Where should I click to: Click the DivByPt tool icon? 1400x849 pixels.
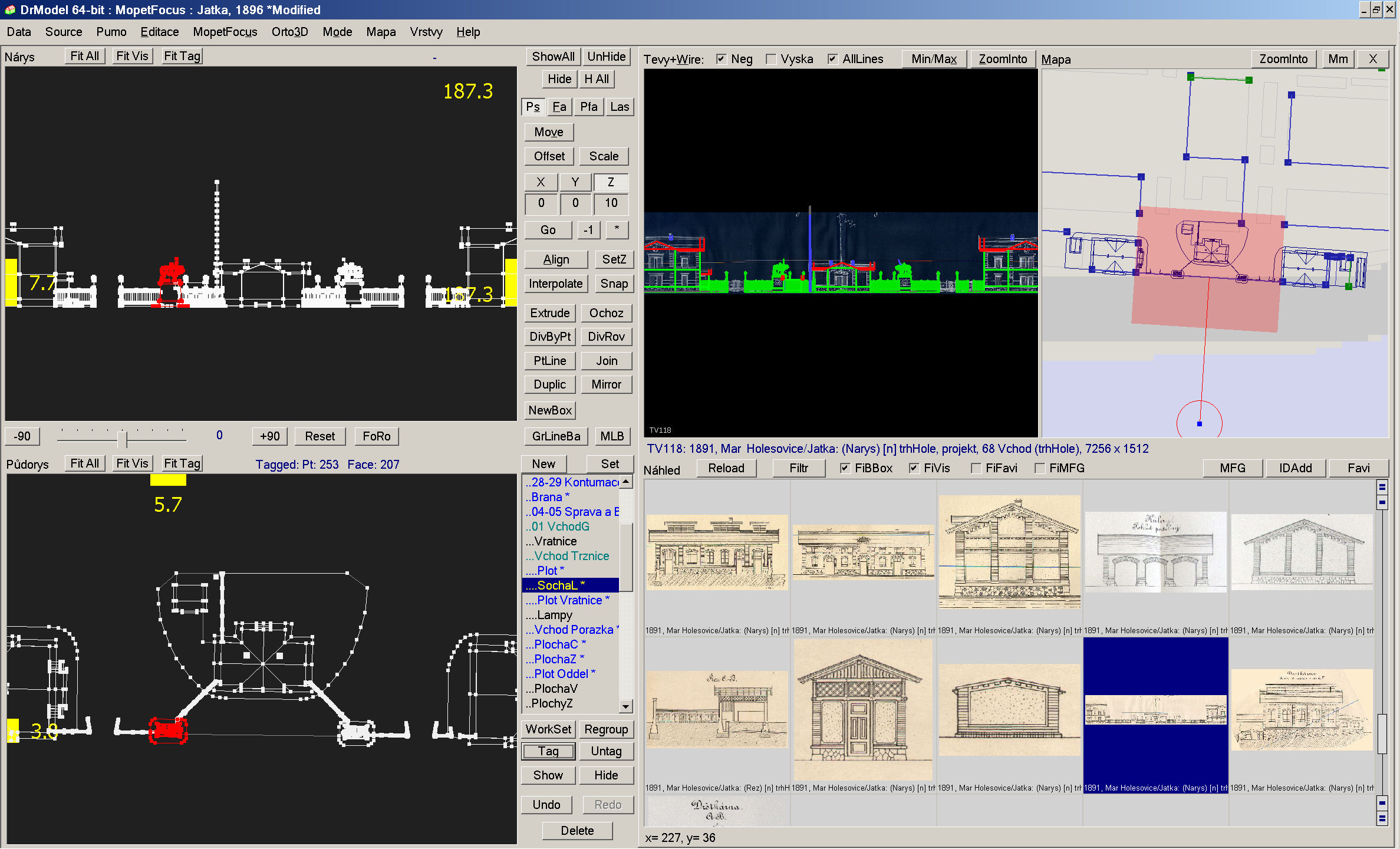550,337
